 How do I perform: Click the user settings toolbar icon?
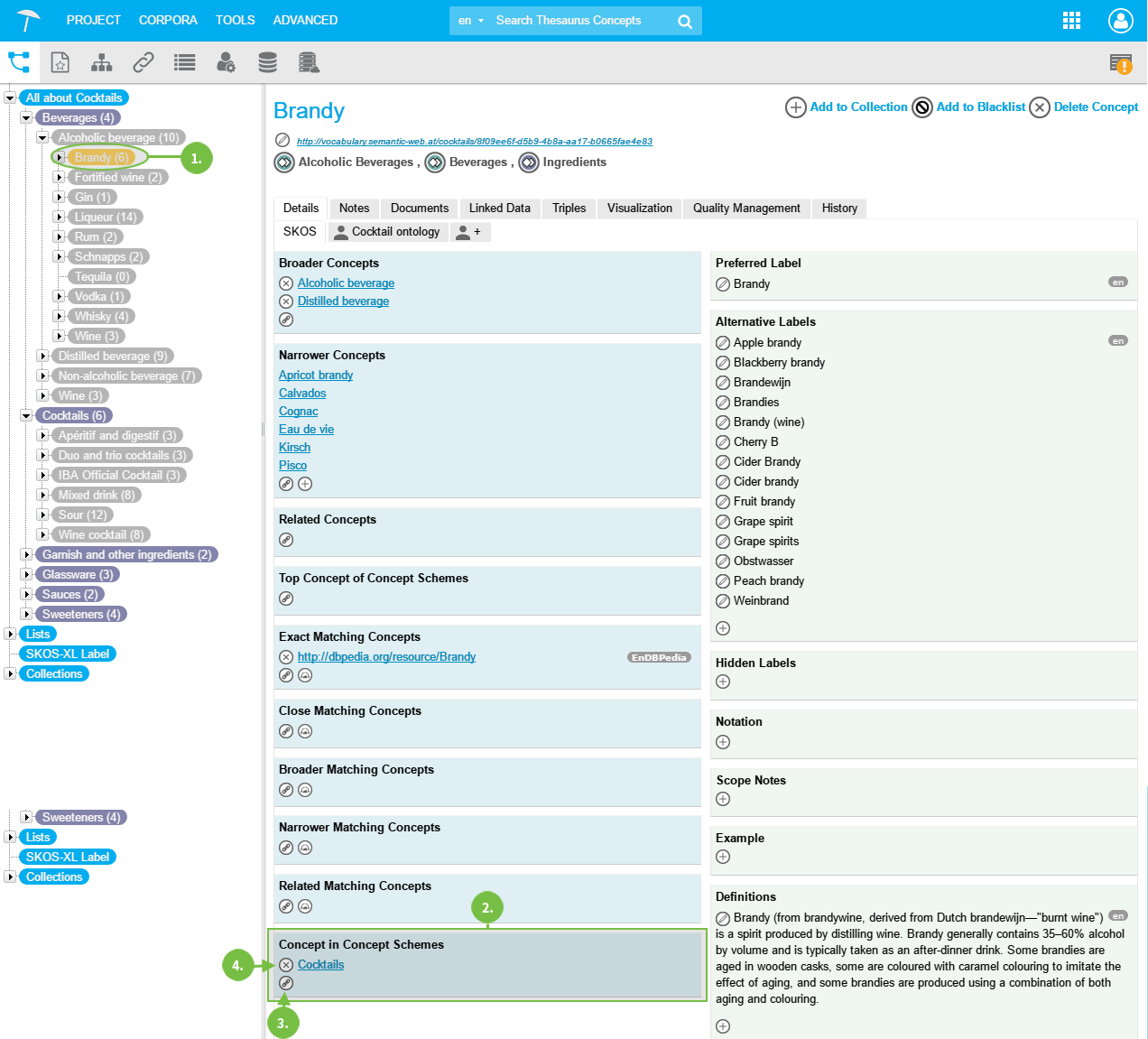click(x=226, y=62)
